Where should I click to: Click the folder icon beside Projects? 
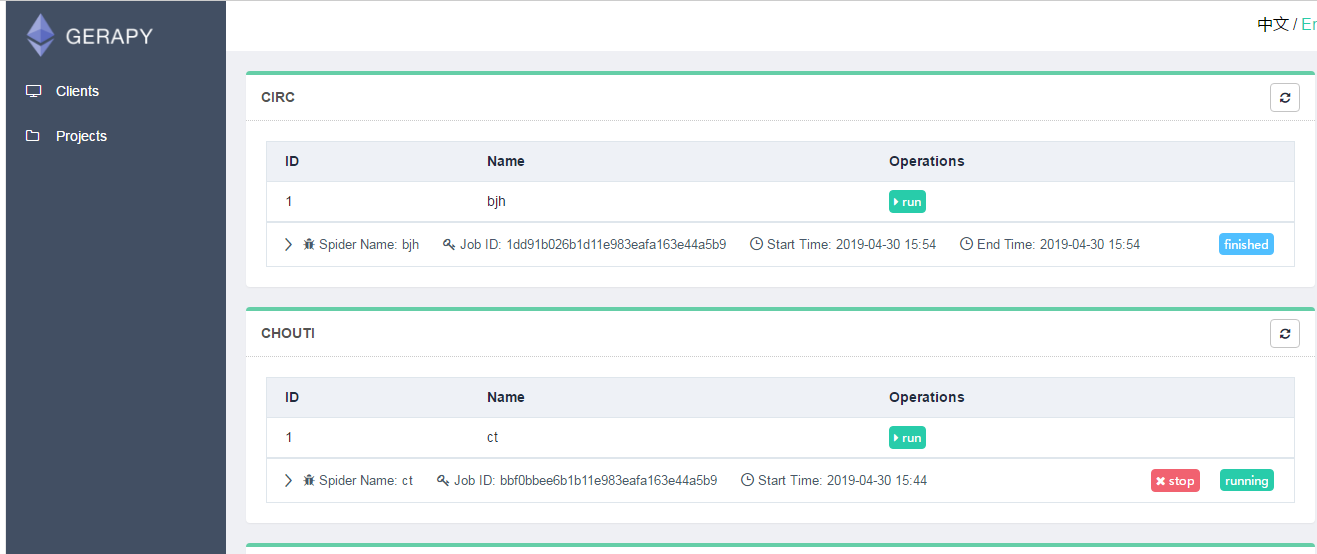[x=34, y=136]
